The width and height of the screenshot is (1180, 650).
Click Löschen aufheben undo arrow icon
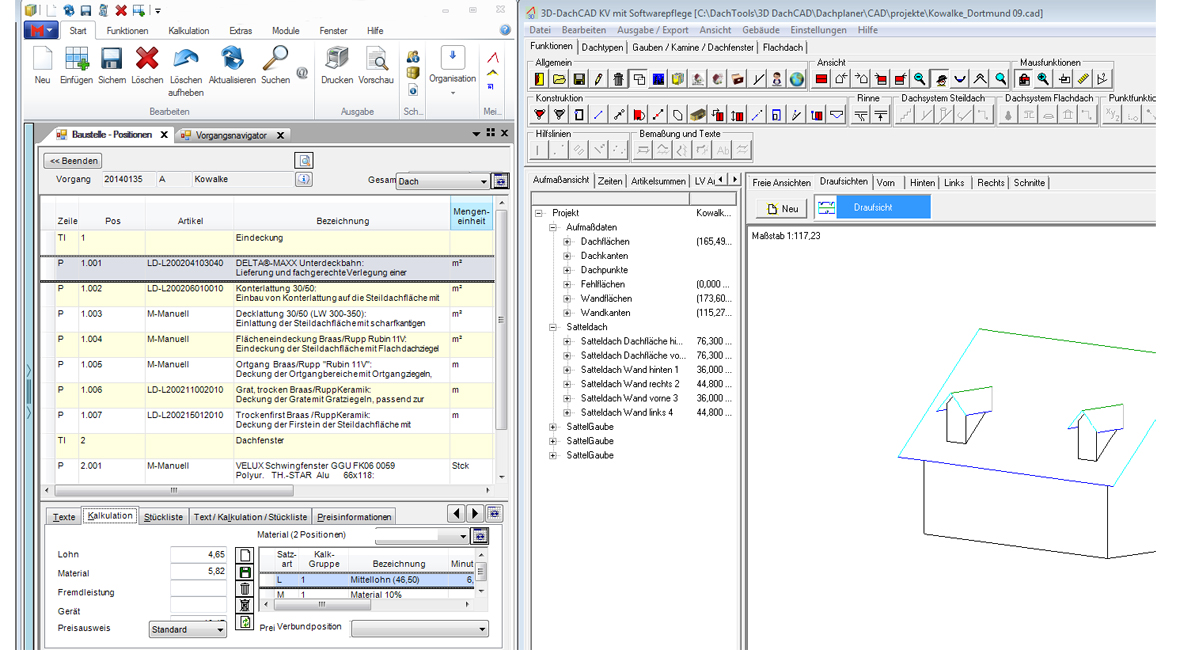(x=186, y=59)
